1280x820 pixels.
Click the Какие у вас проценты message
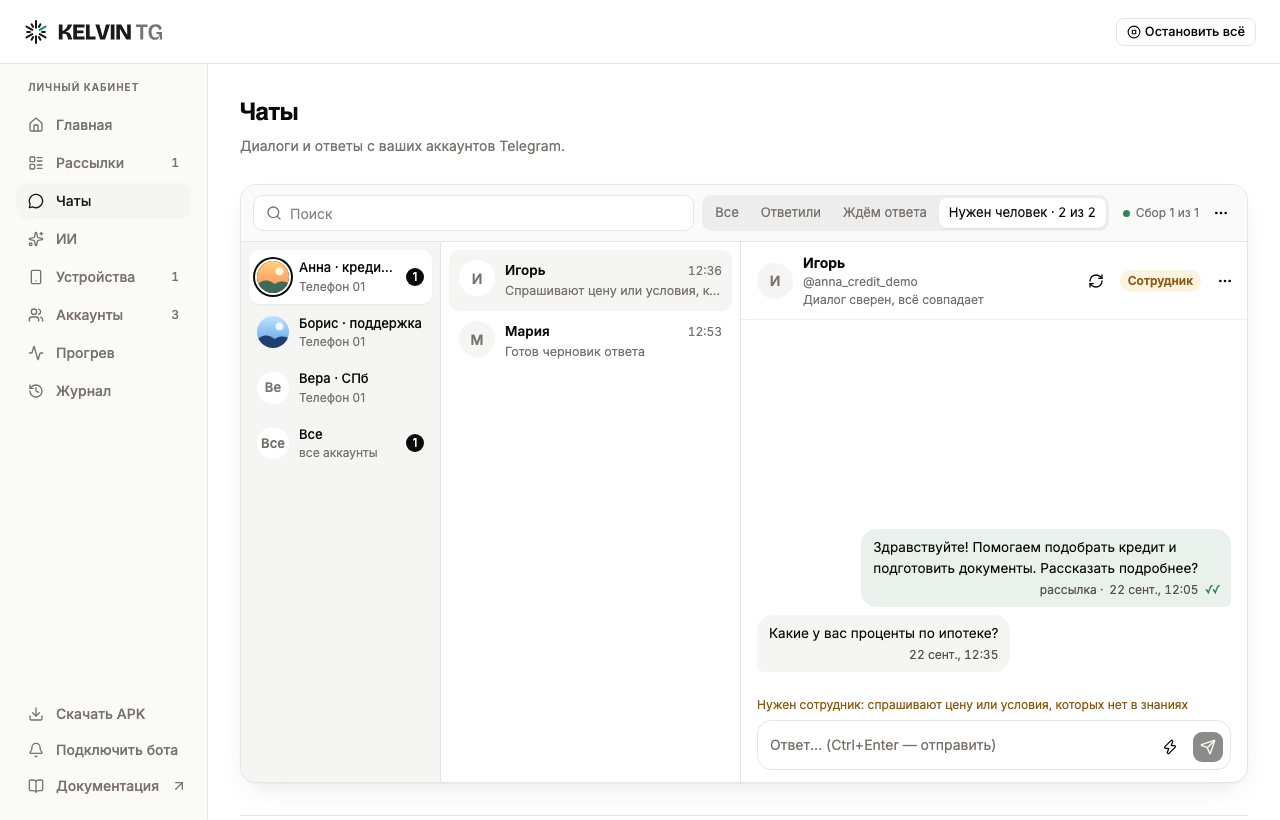click(x=883, y=643)
